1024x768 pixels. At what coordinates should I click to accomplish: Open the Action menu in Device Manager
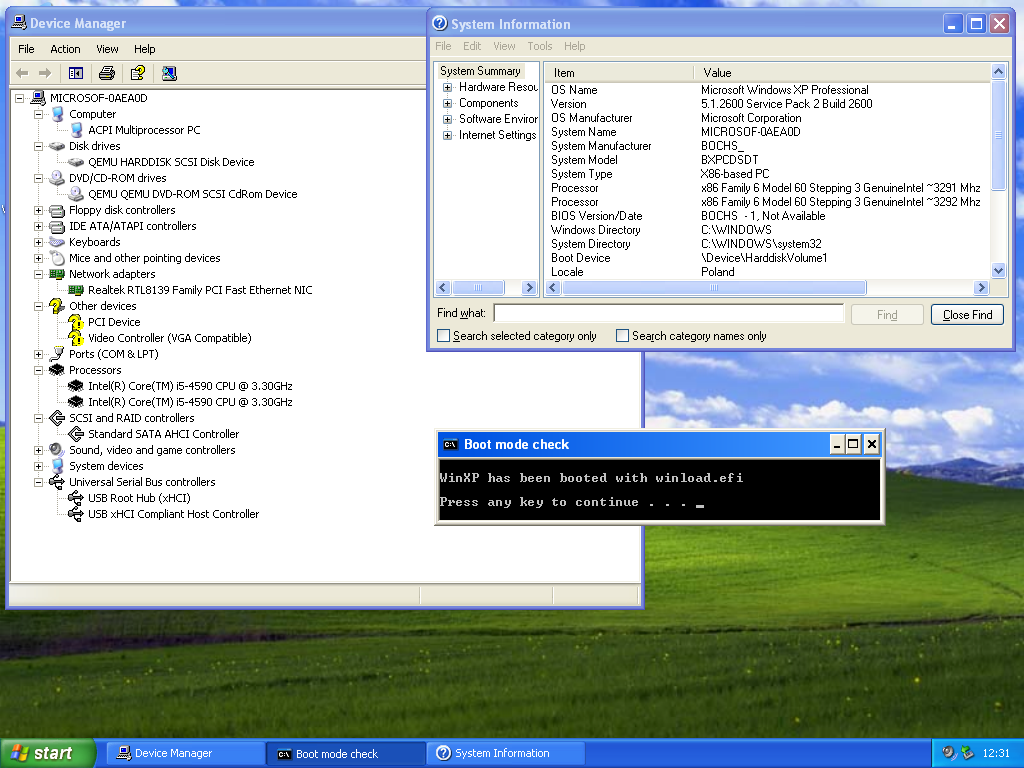click(x=65, y=48)
